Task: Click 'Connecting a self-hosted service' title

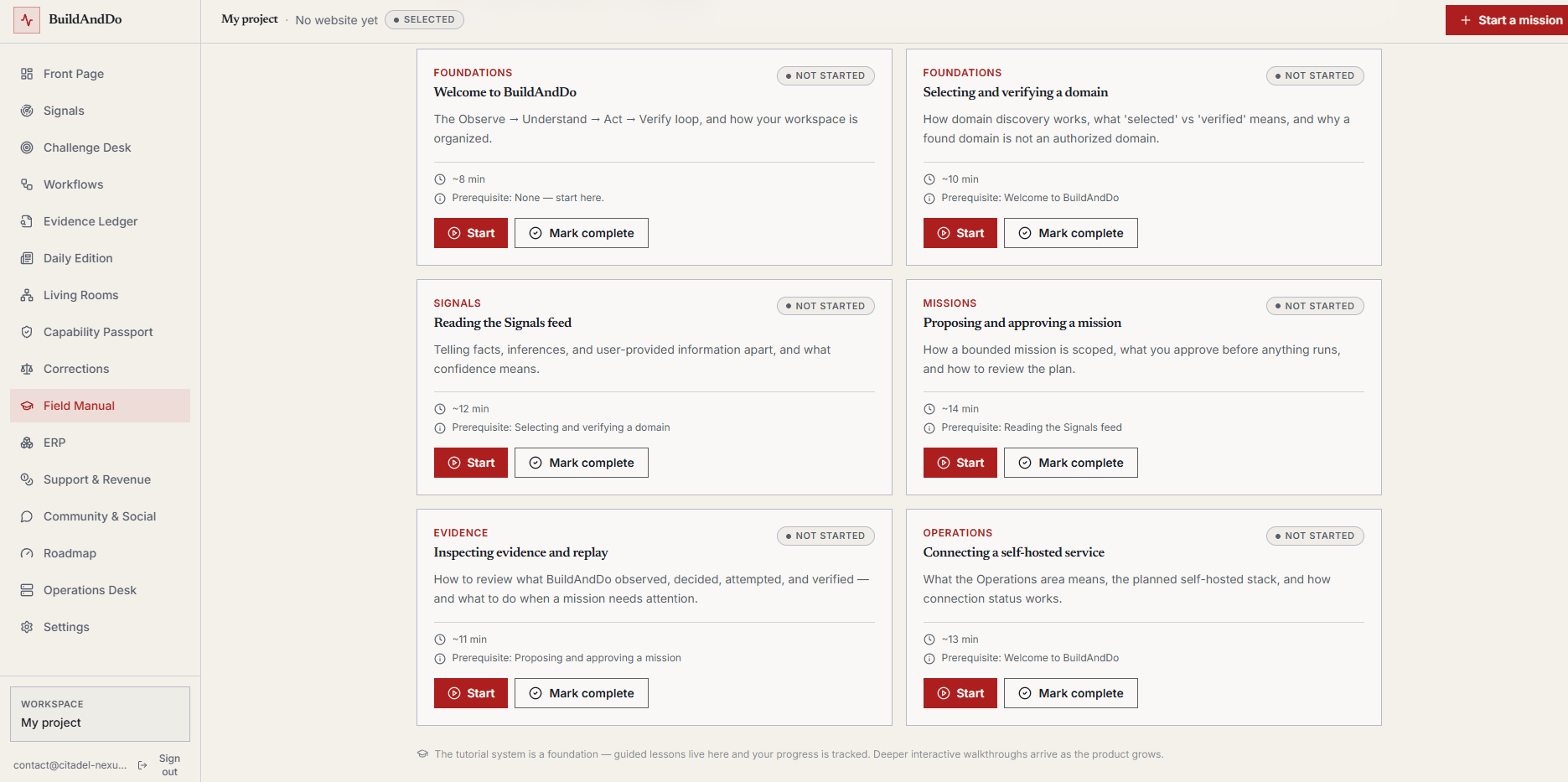Action: tap(1014, 552)
